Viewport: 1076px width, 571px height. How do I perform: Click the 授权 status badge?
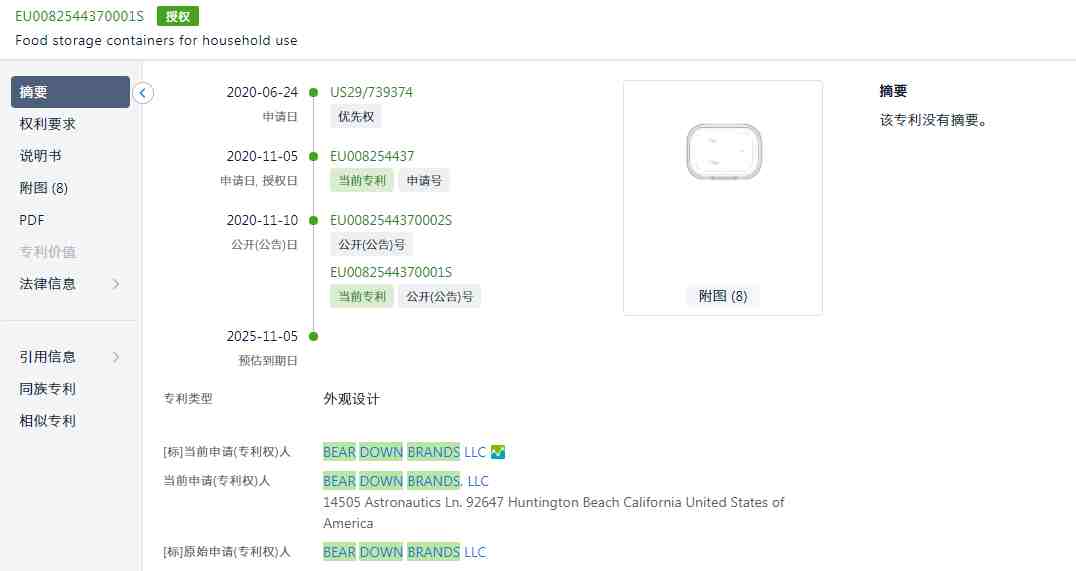coord(178,16)
